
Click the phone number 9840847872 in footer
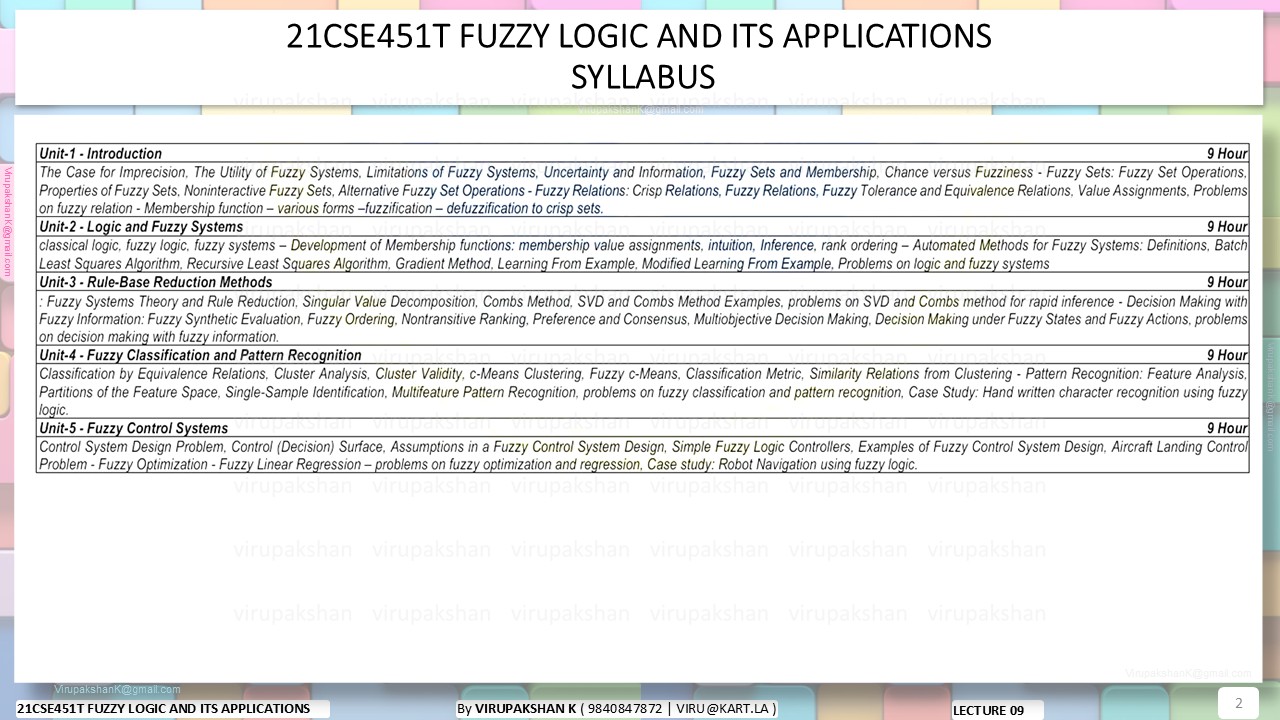(625, 709)
